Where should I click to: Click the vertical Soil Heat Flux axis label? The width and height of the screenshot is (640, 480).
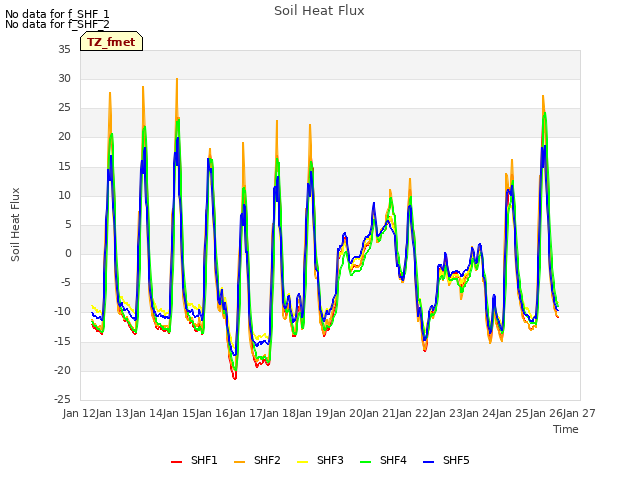tap(15, 224)
